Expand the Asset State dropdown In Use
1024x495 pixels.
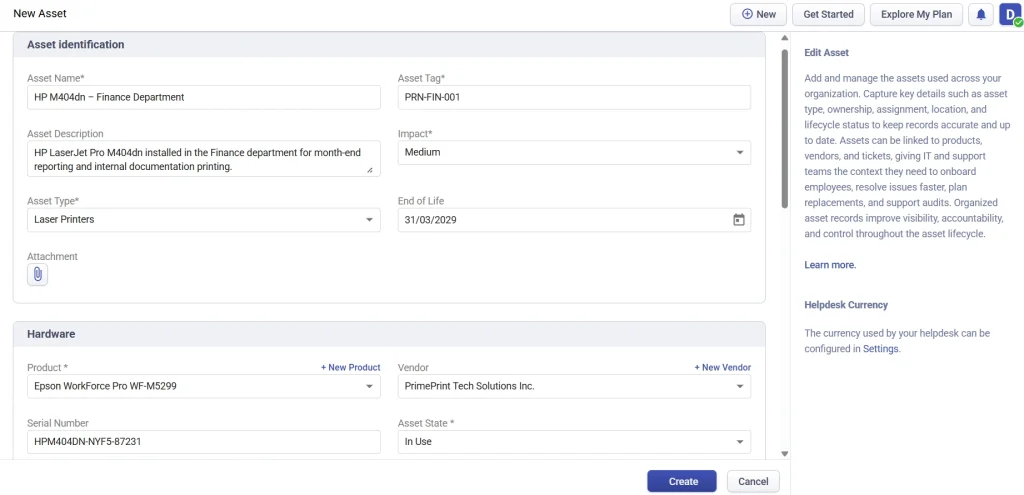pyautogui.click(x=574, y=441)
